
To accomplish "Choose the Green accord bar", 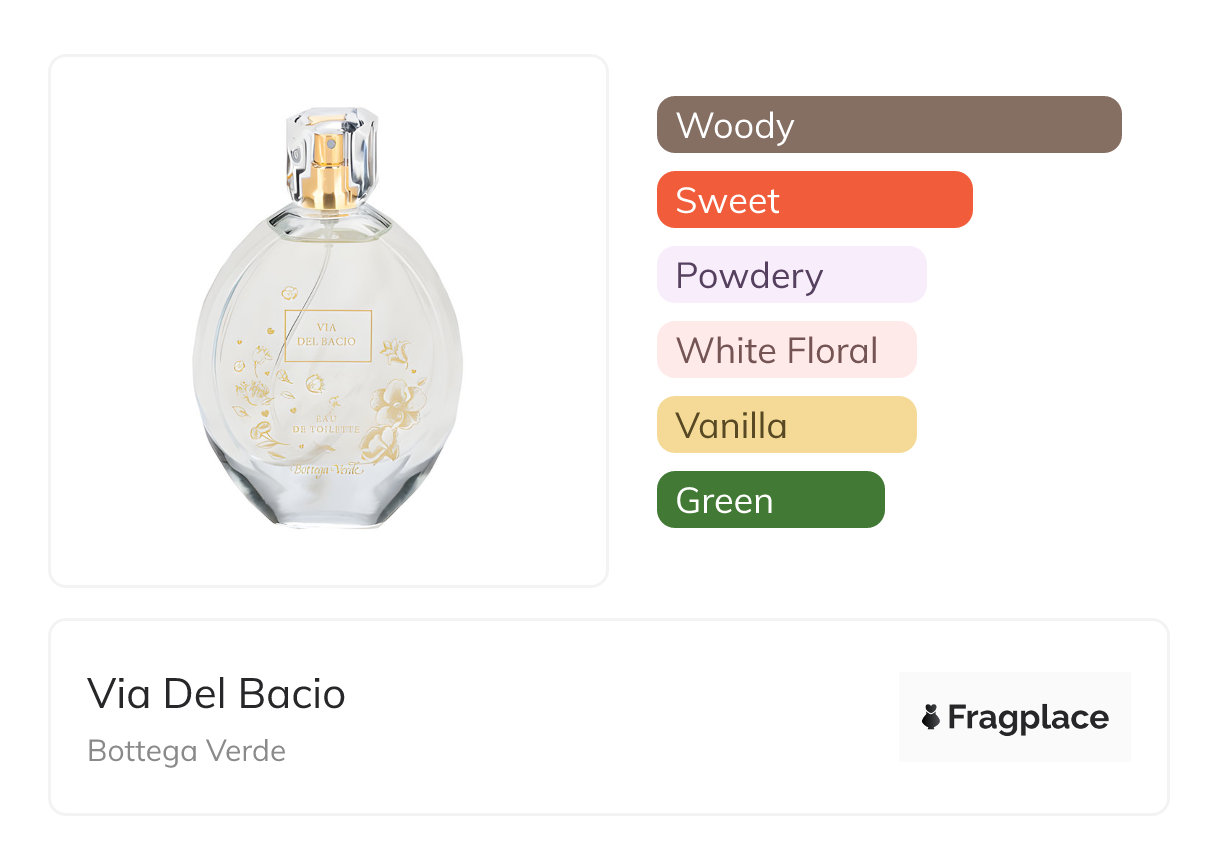I will tap(770, 500).
